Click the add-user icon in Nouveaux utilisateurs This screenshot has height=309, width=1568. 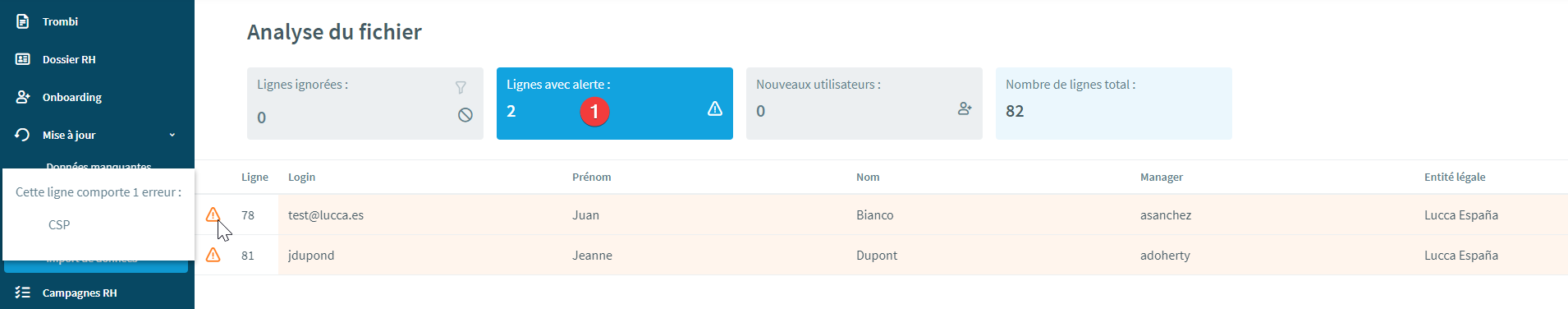pos(965,108)
